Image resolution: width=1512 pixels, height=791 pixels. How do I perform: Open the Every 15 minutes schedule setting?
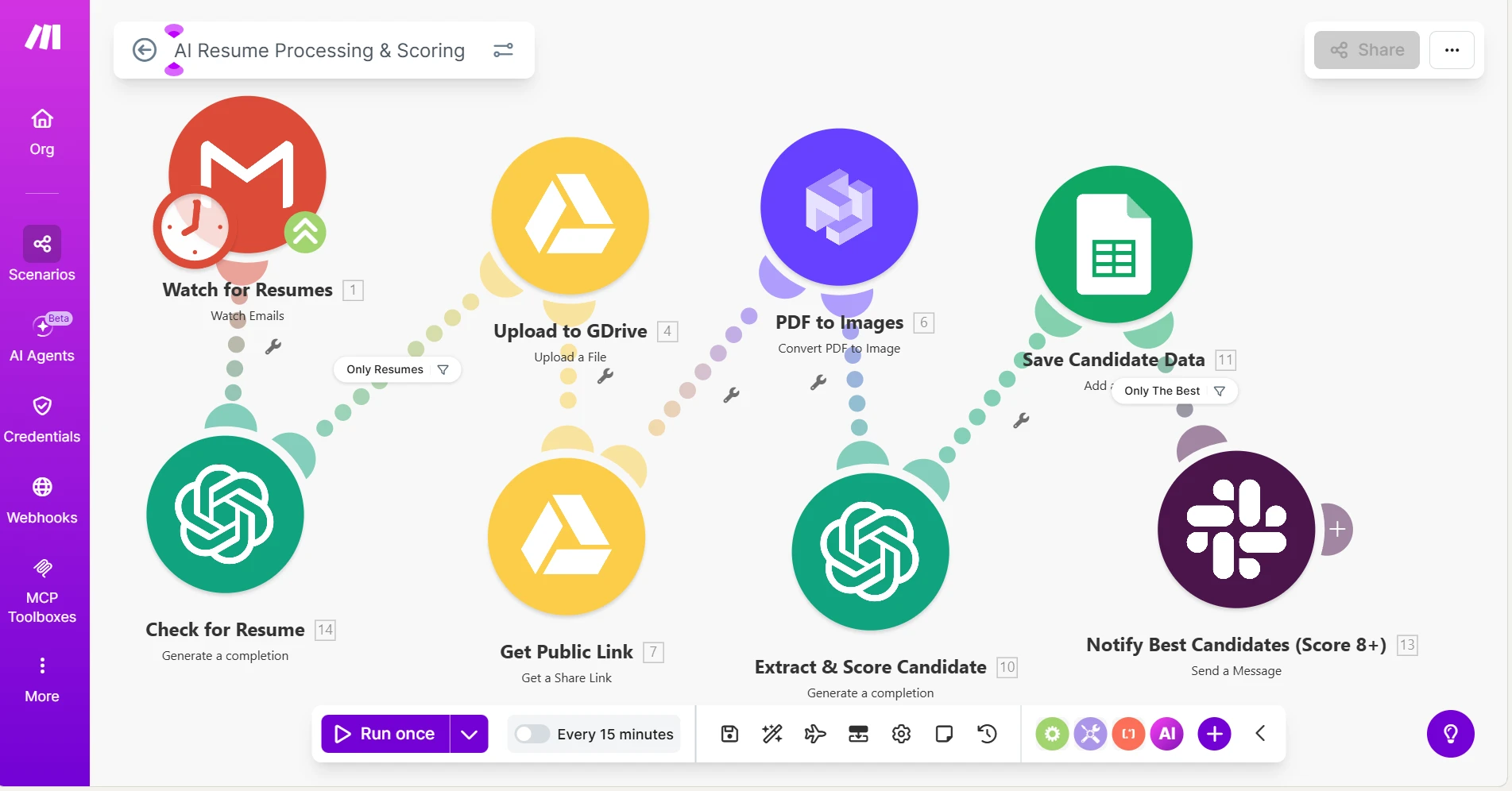(x=615, y=735)
